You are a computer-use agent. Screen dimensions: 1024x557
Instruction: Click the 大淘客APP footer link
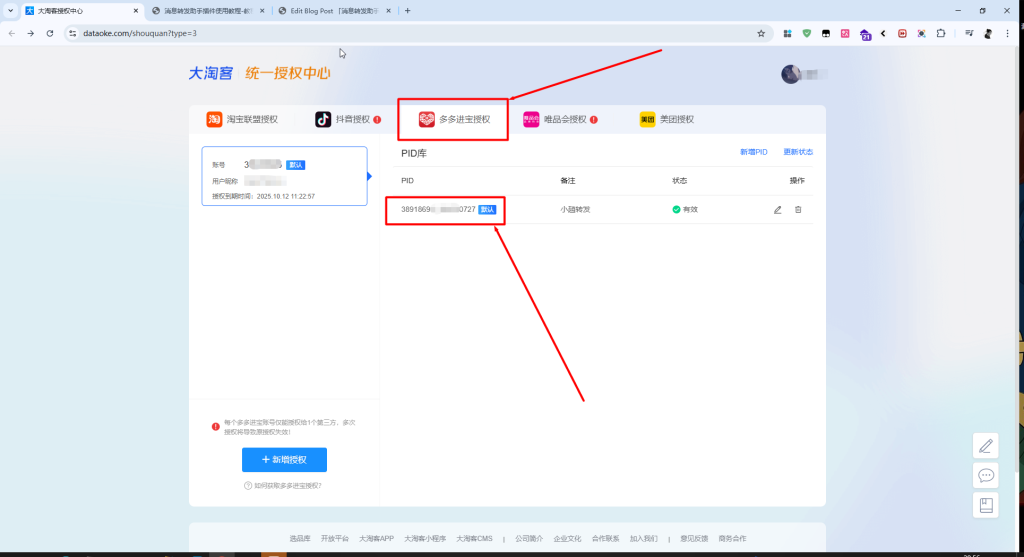point(376,539)
